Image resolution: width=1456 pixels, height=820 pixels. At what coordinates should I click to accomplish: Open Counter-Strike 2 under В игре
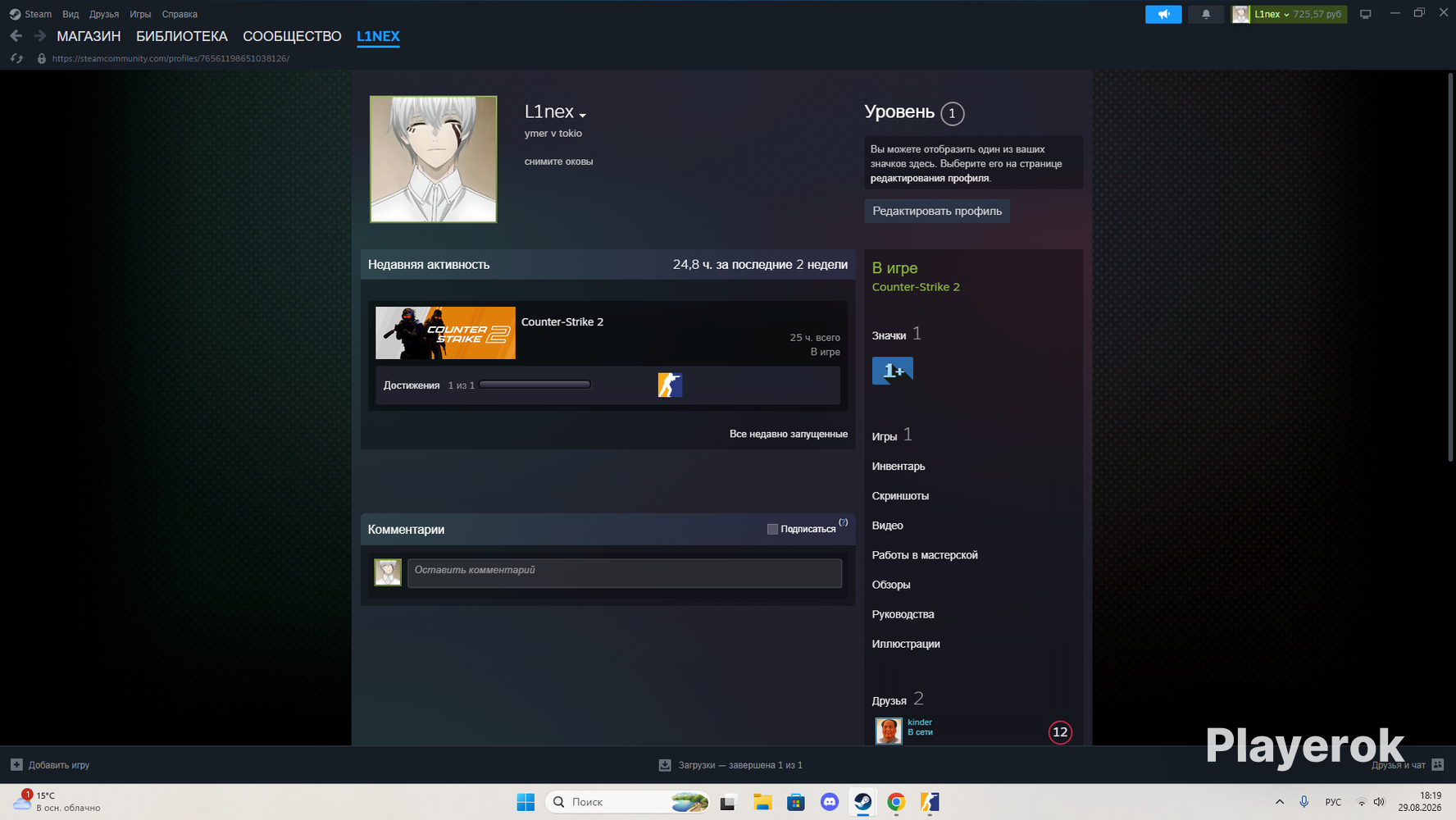click(916, 287)
